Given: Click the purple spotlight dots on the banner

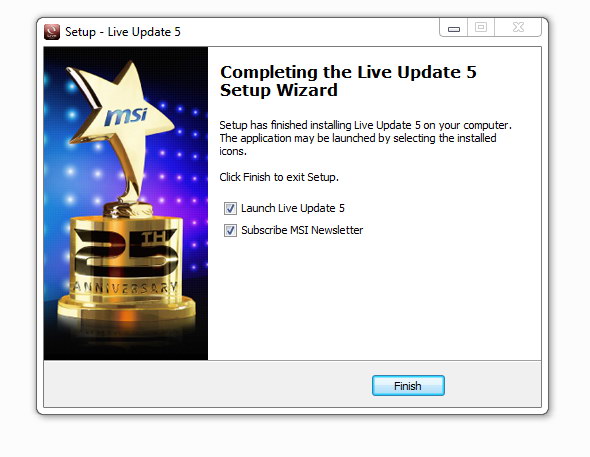Looking at the screenshot, I should pyautogui.click(x=179, y=165).
